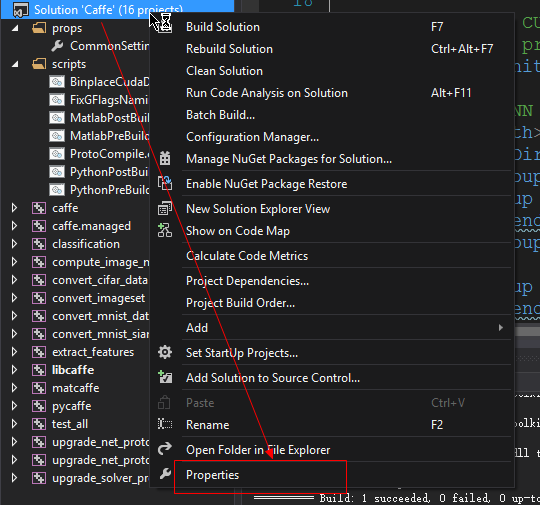Select convert_cifar_data project row
Image resolution: width=540 pixels, height=505 pixels.
click(x=100, y=280)
